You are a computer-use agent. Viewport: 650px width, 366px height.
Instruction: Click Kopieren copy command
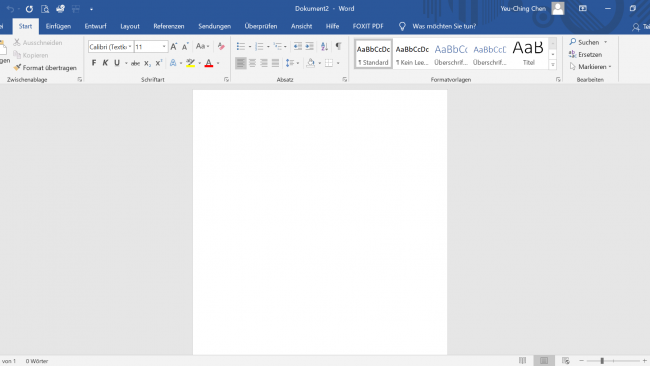[31, 55]
